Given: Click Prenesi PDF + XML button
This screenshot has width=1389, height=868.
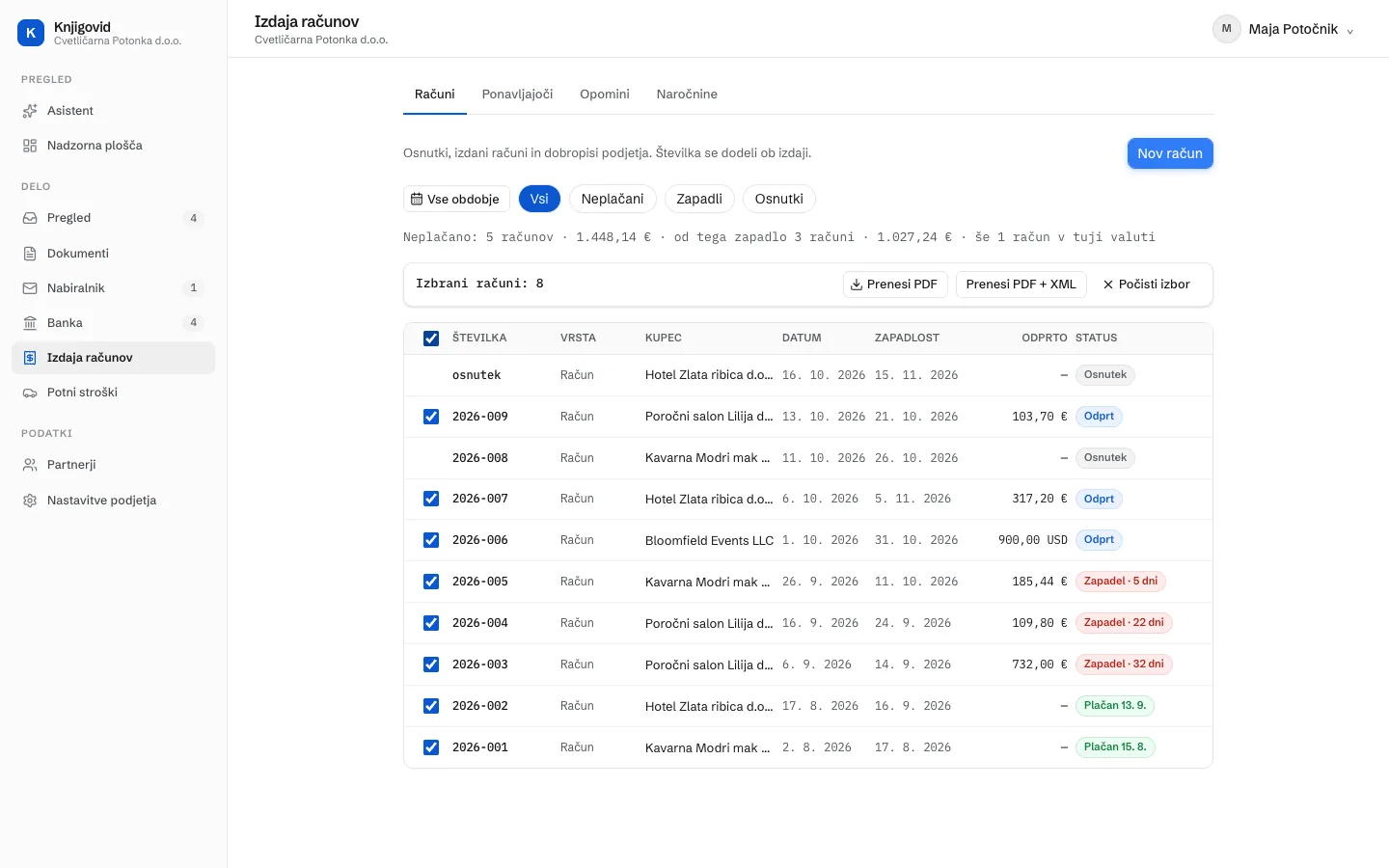Looking at the screenshot, I should click(1021, 285).
